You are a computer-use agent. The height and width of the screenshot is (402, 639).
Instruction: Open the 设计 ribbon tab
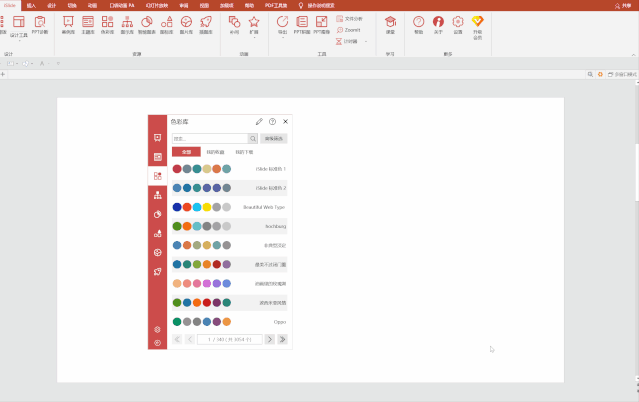coord(51,5)
